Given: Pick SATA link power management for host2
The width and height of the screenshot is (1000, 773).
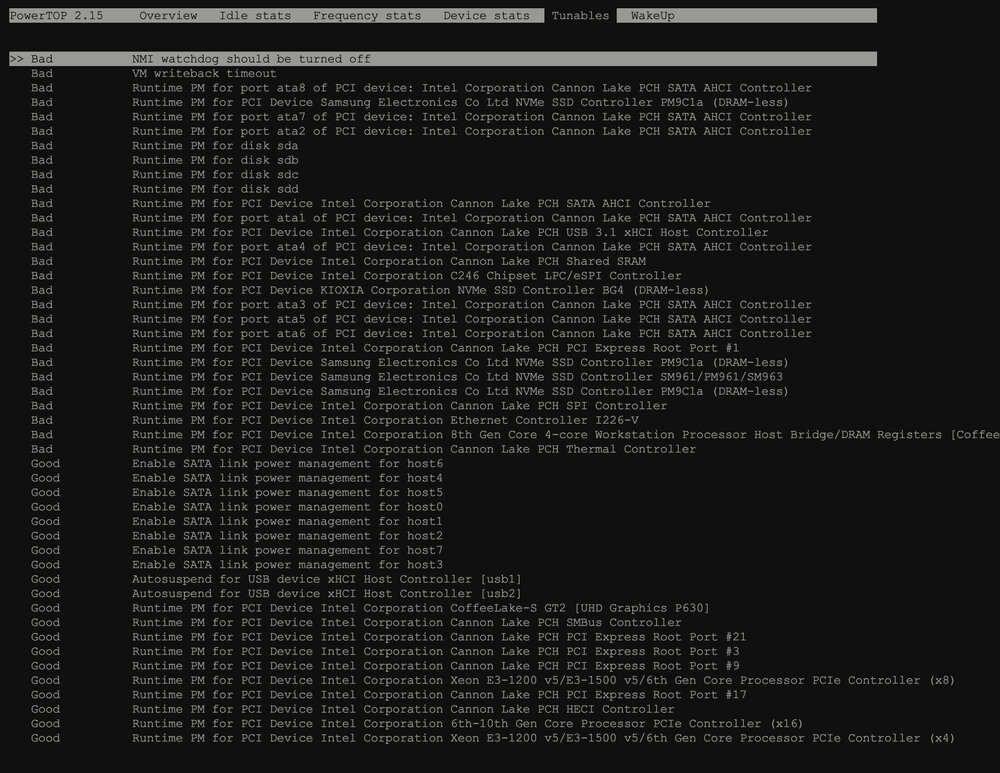Looking at the screenshot, I should tap(237, 536).
